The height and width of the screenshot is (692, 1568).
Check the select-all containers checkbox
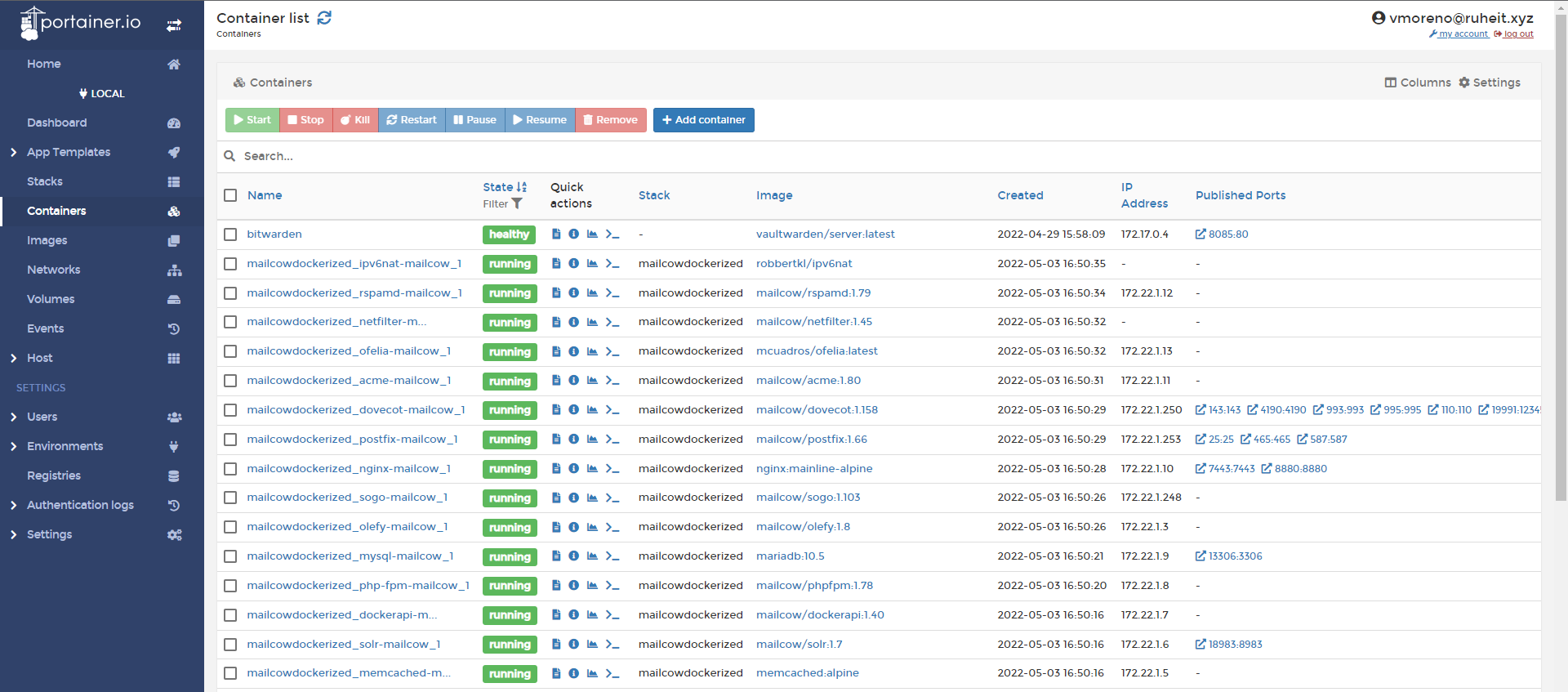pyautogui.click(x=230, y=195)
